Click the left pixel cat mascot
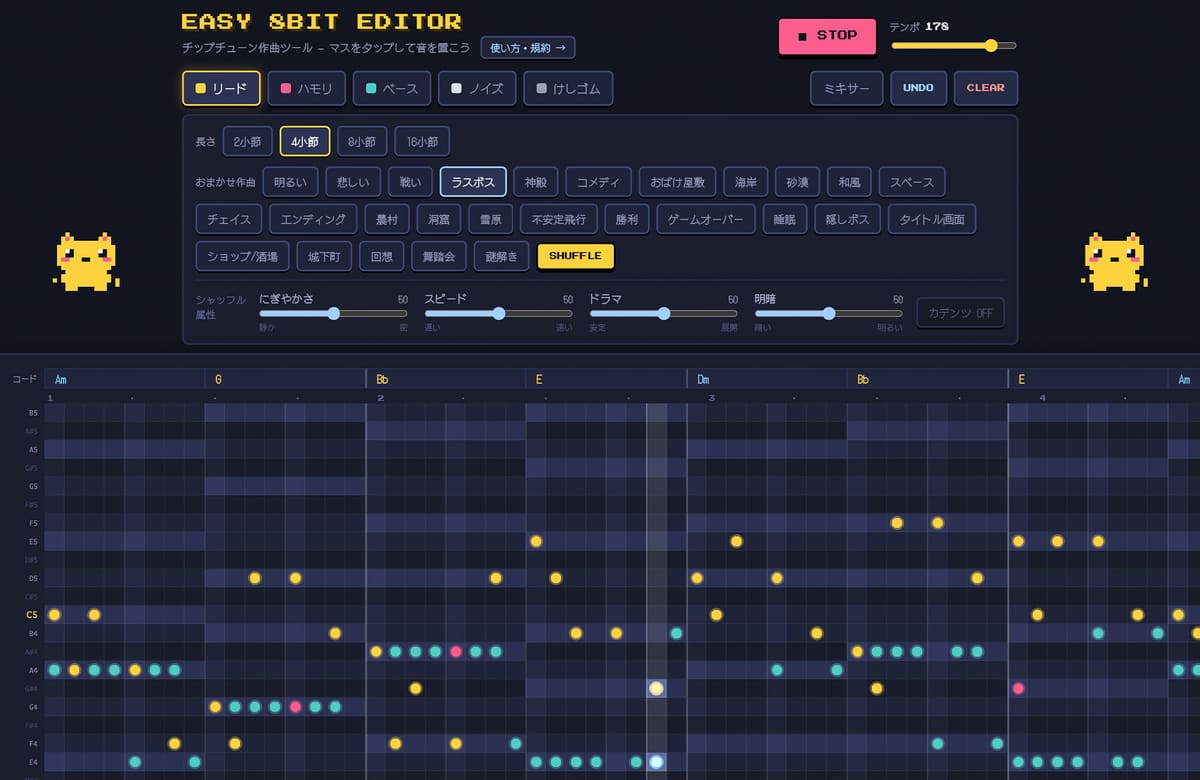This screenshot has height=780, width=1200. click(86, 261)
